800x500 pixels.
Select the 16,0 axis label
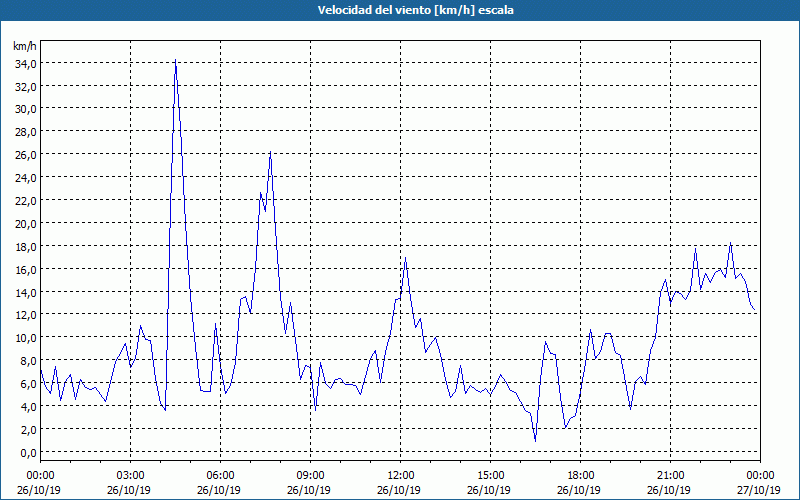[x=25, y=269]
